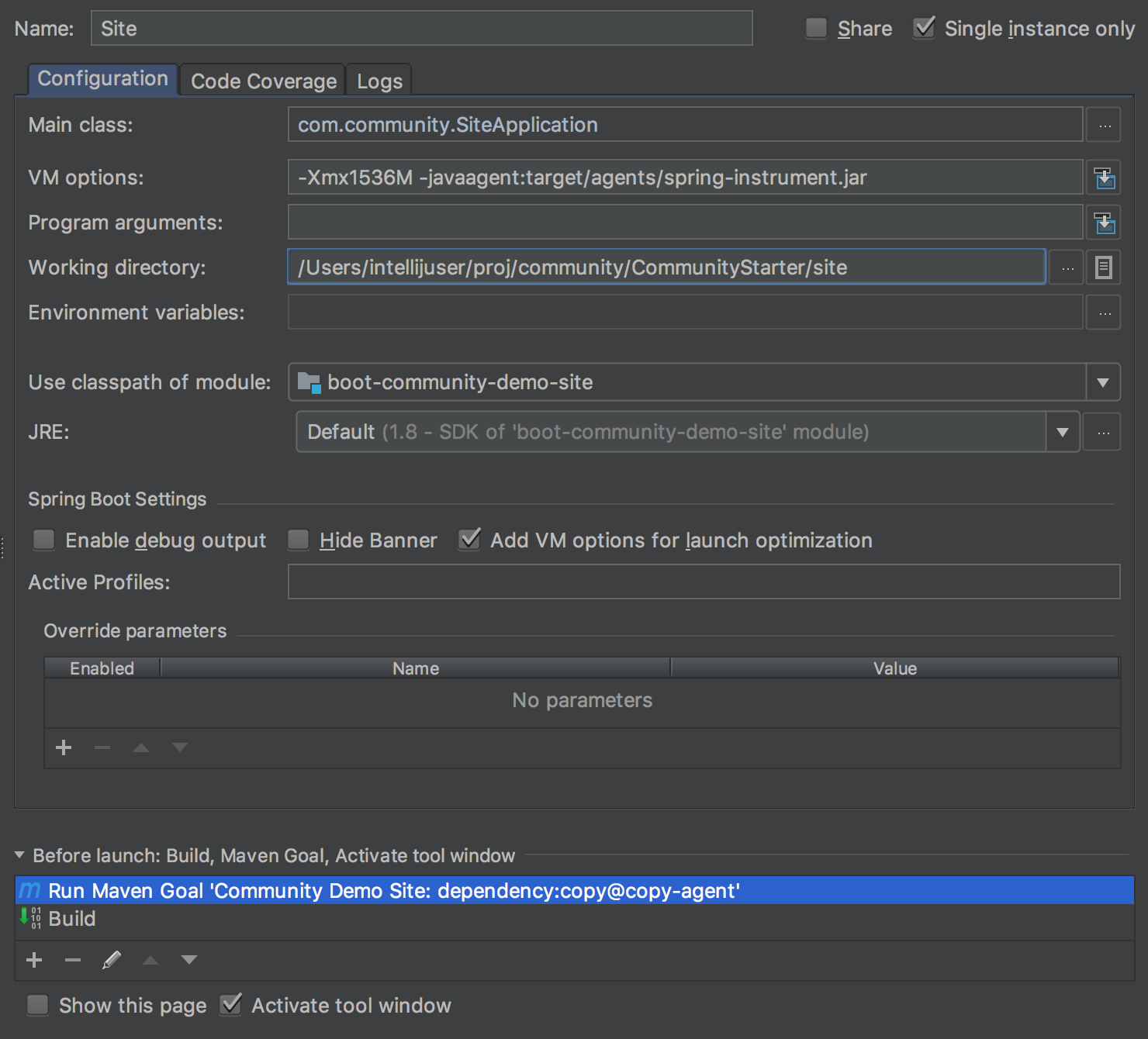1148x1039 pixels.
Task: Collapse the Before launch section
Action: point(17,854)
